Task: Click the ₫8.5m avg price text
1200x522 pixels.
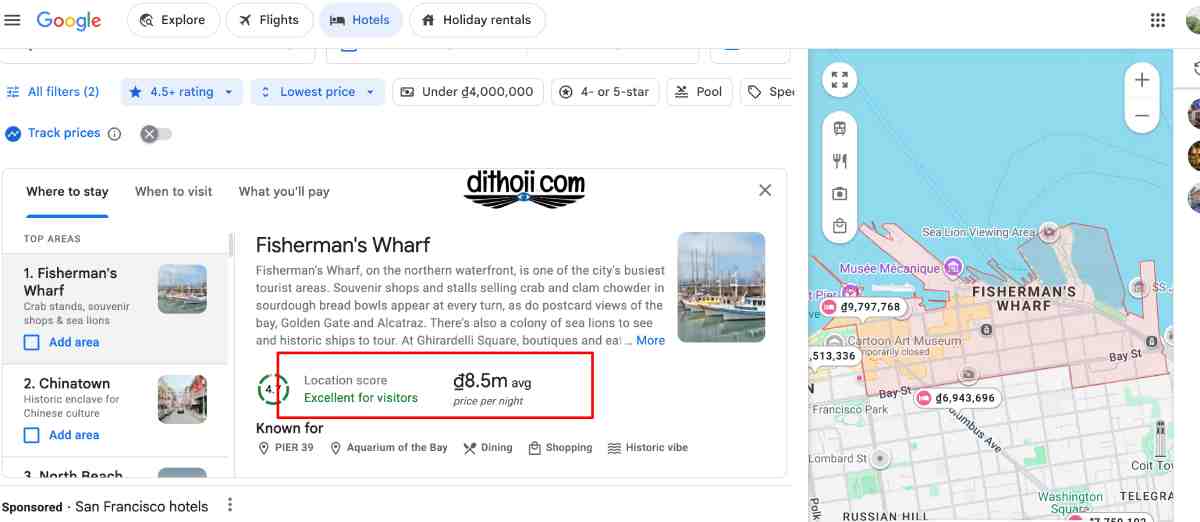Action: click(493, 381)
